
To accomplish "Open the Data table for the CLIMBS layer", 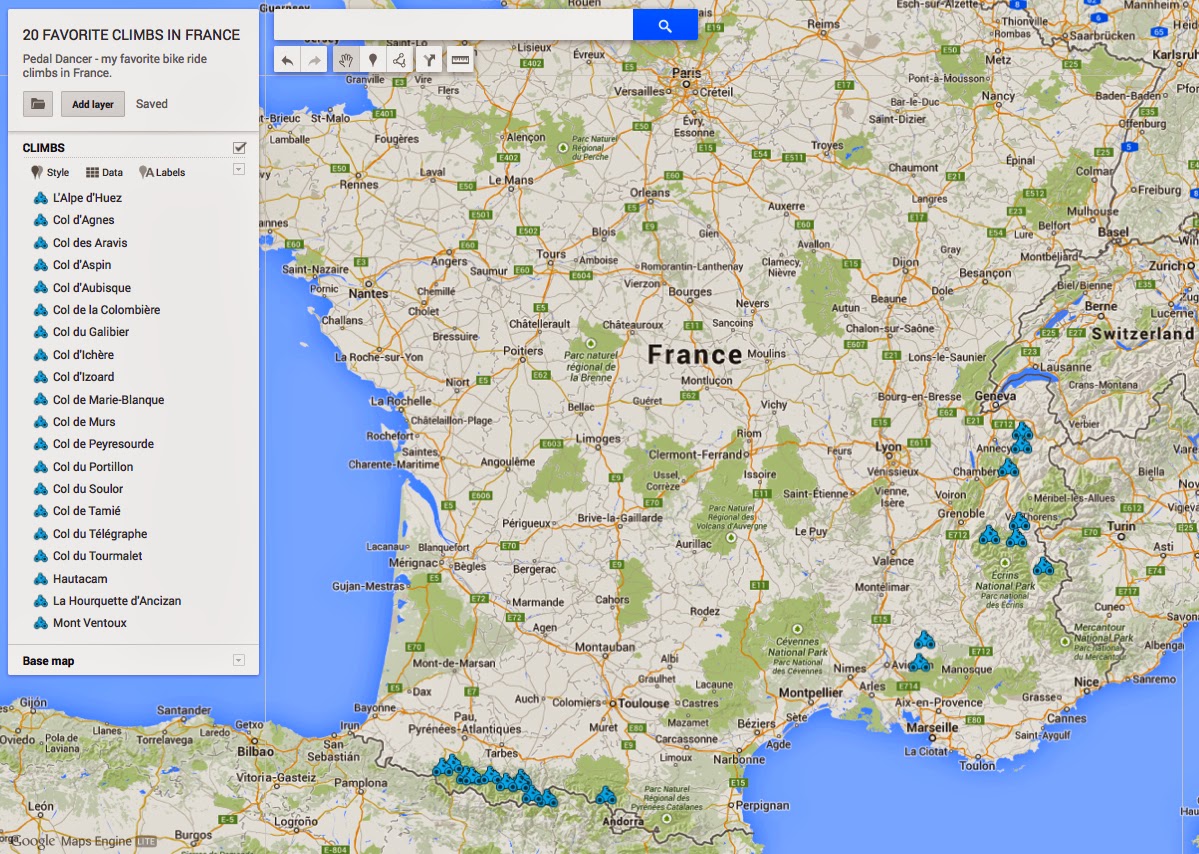I will pyautogui.click(x=103, y=171).
